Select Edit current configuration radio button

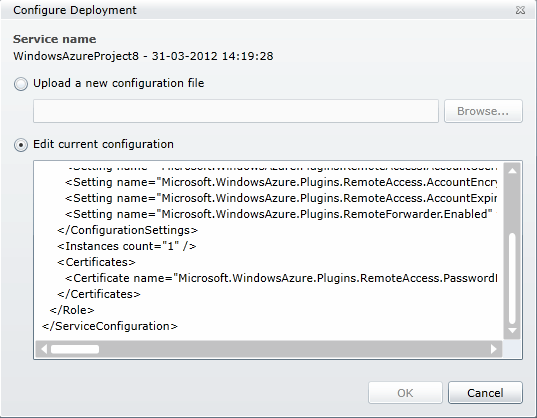coord(21,145)
